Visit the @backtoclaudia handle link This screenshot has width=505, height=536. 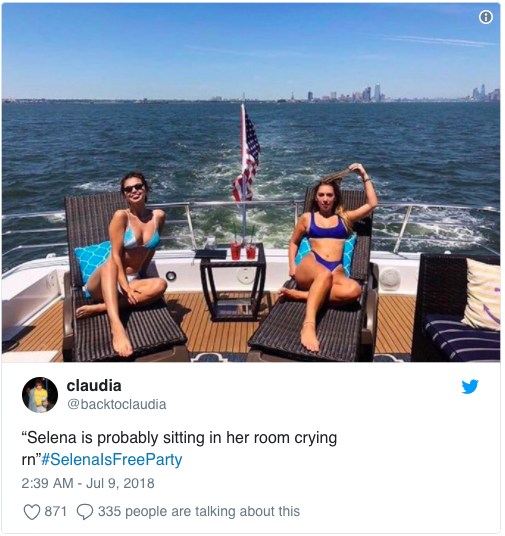pyautogui.click(x=117, y=404)
